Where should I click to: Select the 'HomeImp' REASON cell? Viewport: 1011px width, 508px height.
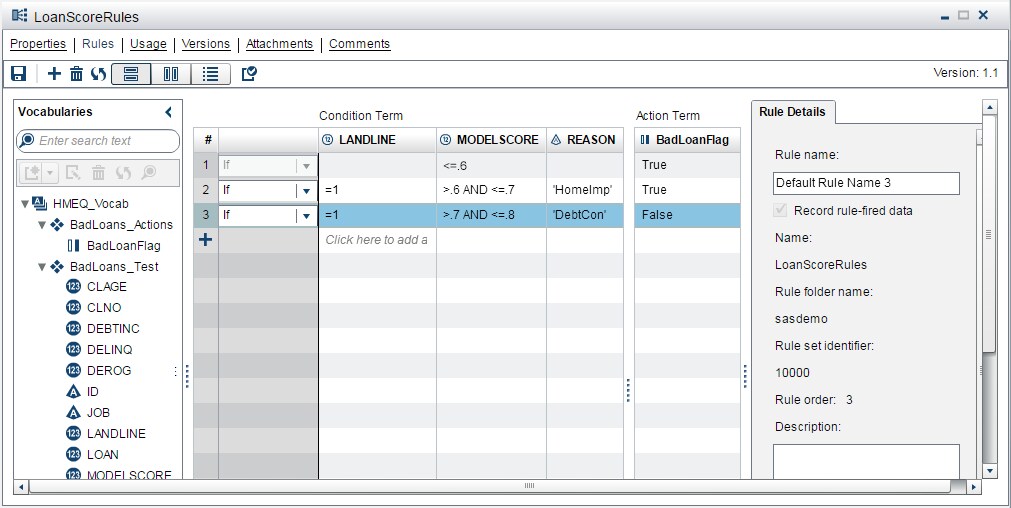585,190
